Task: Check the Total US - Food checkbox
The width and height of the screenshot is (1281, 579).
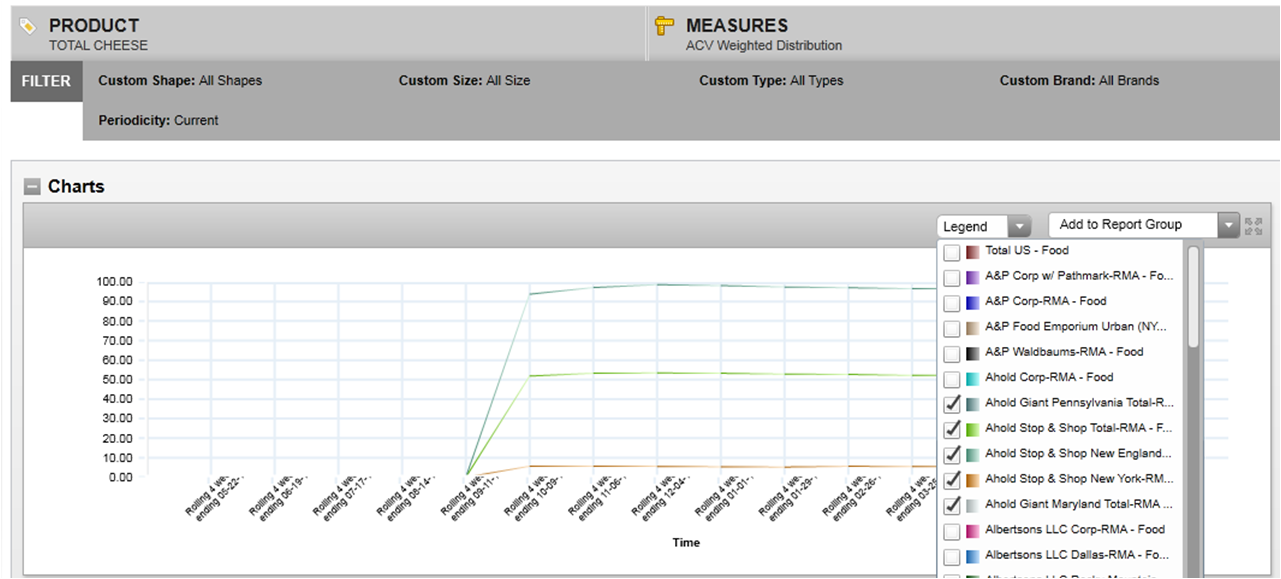Action: click(952, 252)
